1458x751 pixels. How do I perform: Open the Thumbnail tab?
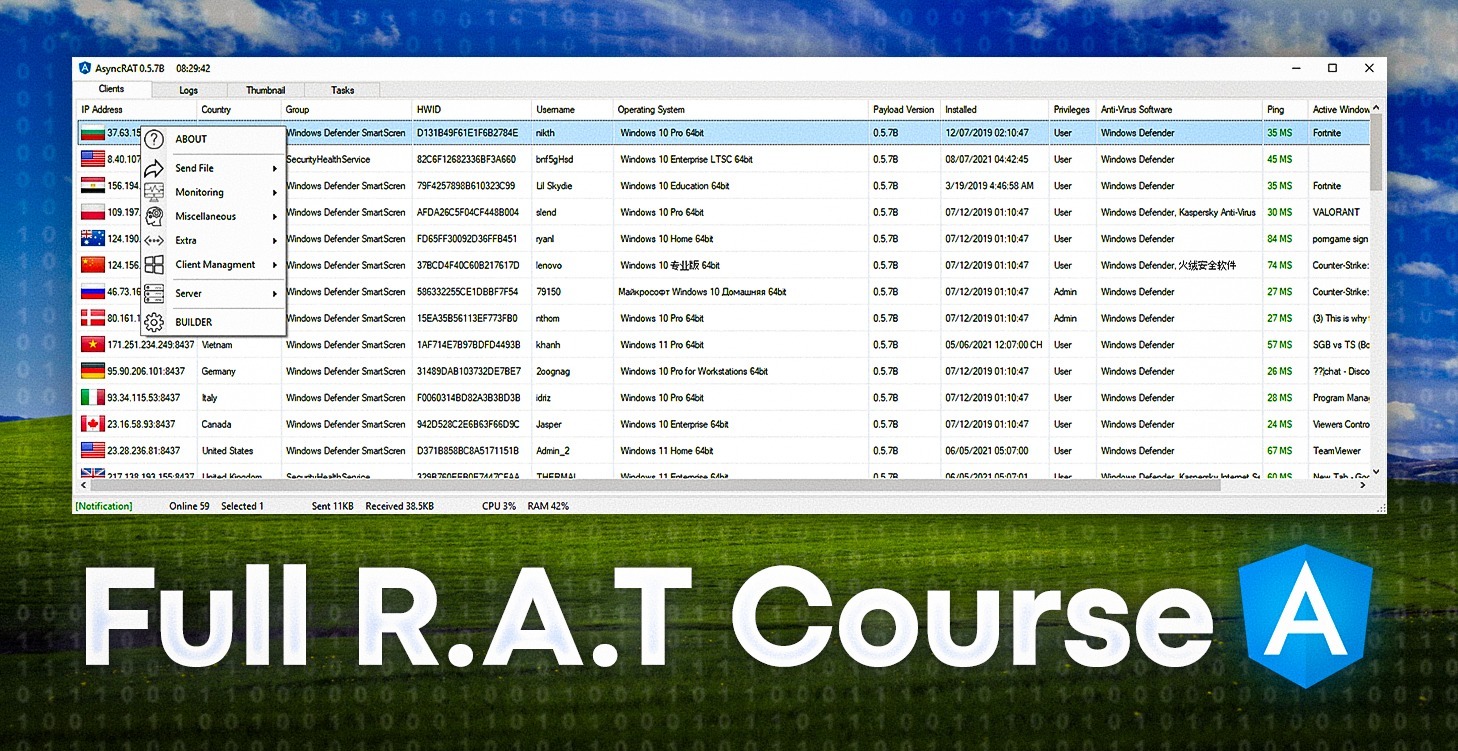coord(265,90)
